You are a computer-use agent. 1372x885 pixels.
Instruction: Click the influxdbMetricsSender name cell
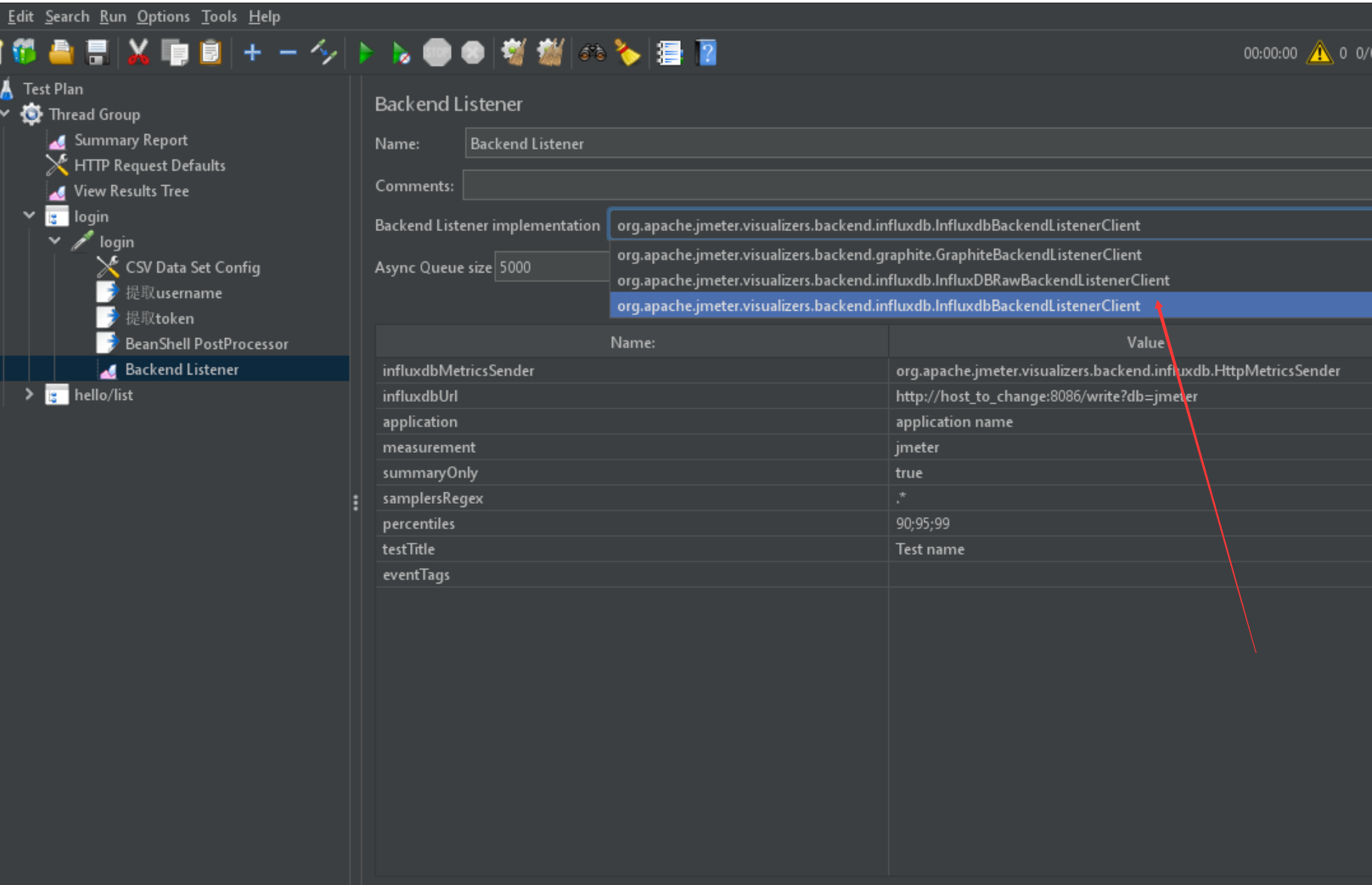[x=632, y=370]
